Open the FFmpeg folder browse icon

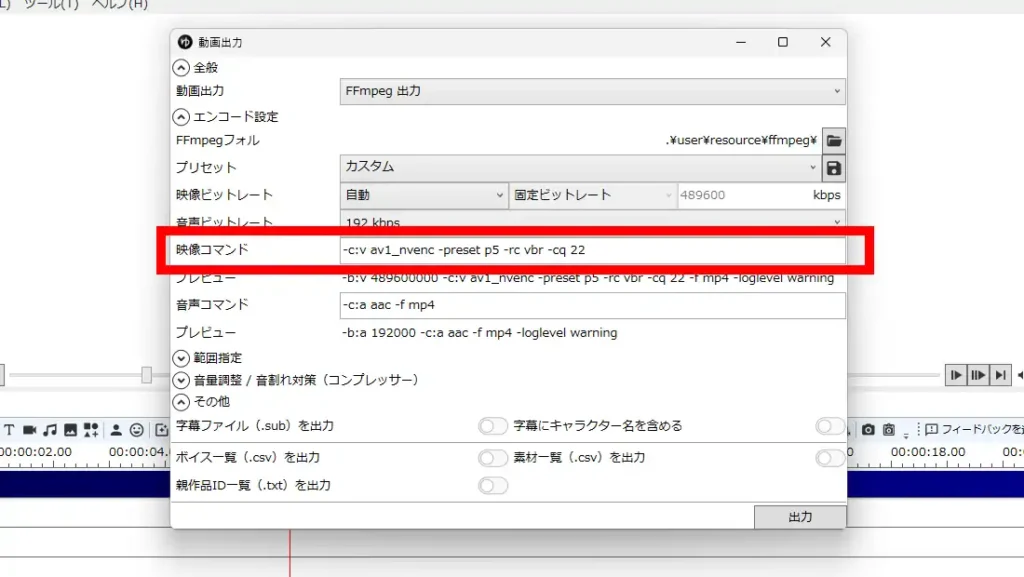pyautogui.click(x=834, y=140)
